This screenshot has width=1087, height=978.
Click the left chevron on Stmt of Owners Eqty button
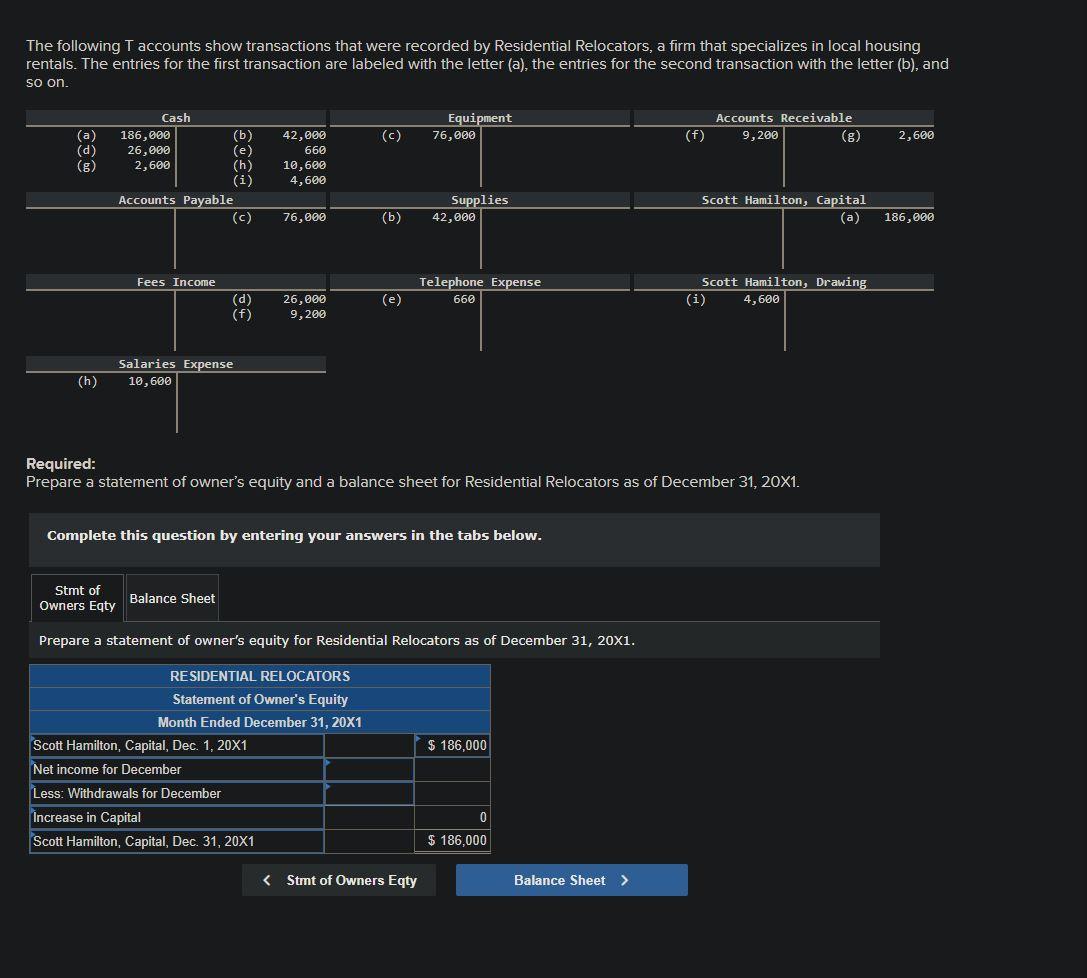click(x=267, y=880)
